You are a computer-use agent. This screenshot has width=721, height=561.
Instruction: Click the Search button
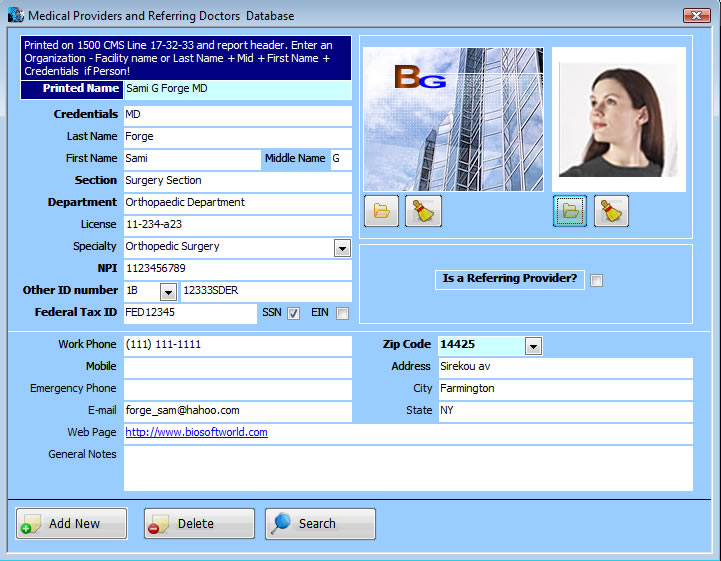click(320, 523)
